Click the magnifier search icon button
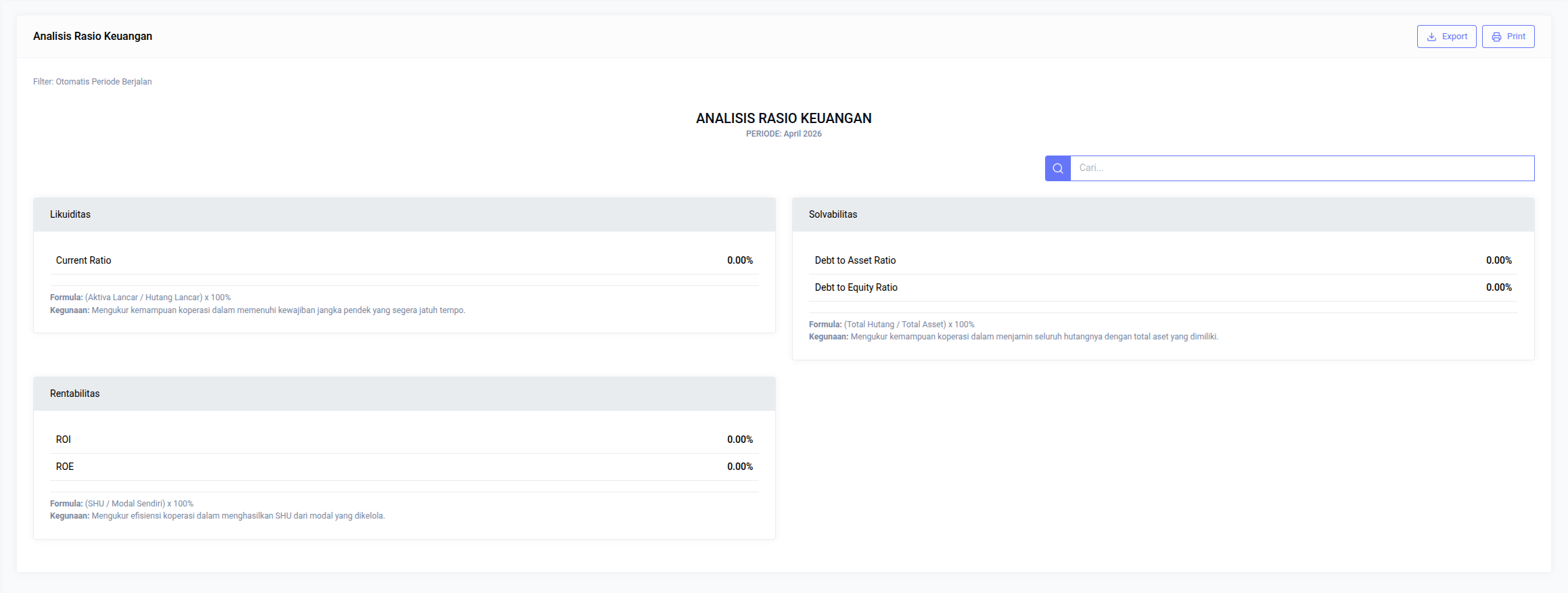 [1057, 168]
